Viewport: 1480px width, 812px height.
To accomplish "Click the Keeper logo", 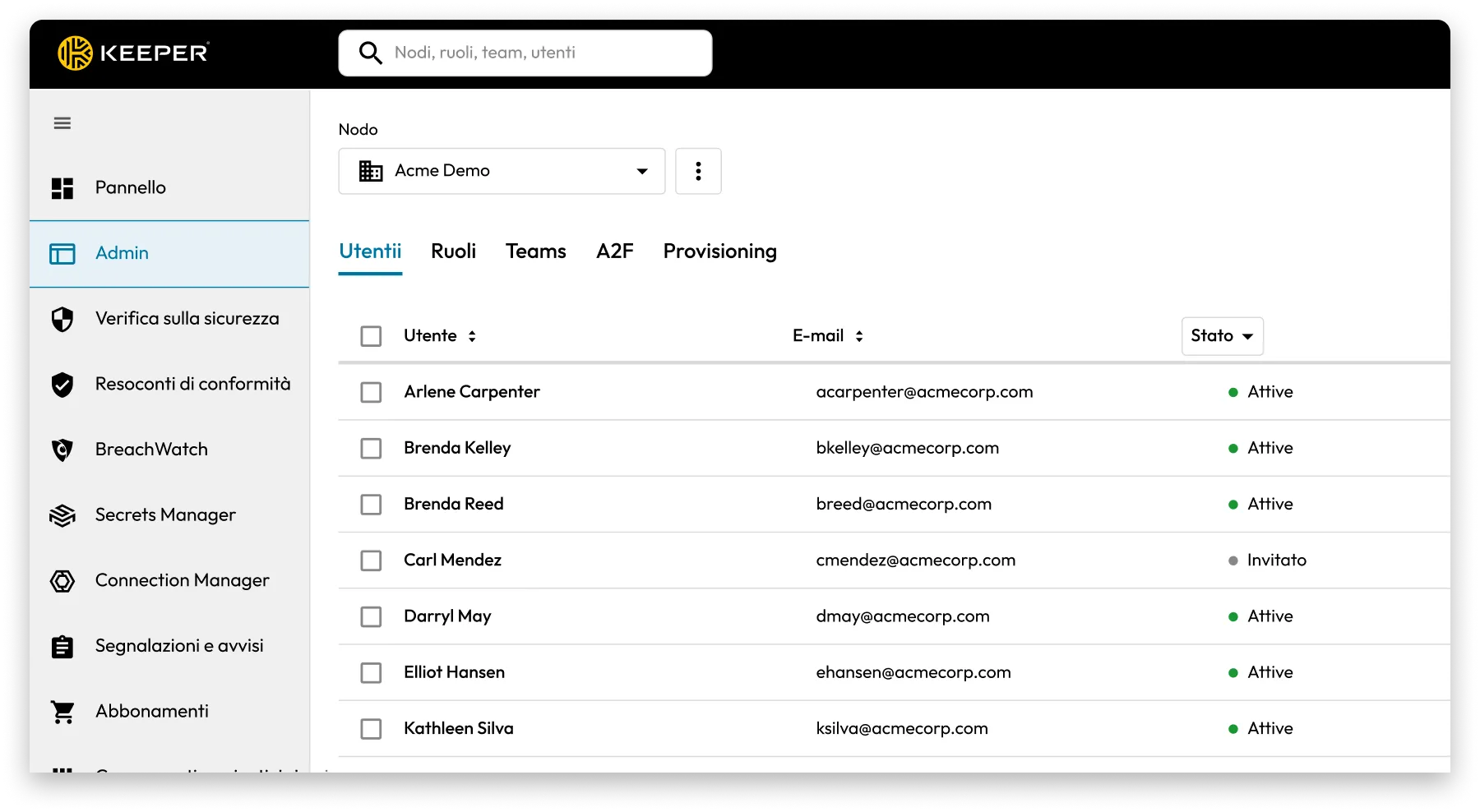I will click(x=133, y=53).
